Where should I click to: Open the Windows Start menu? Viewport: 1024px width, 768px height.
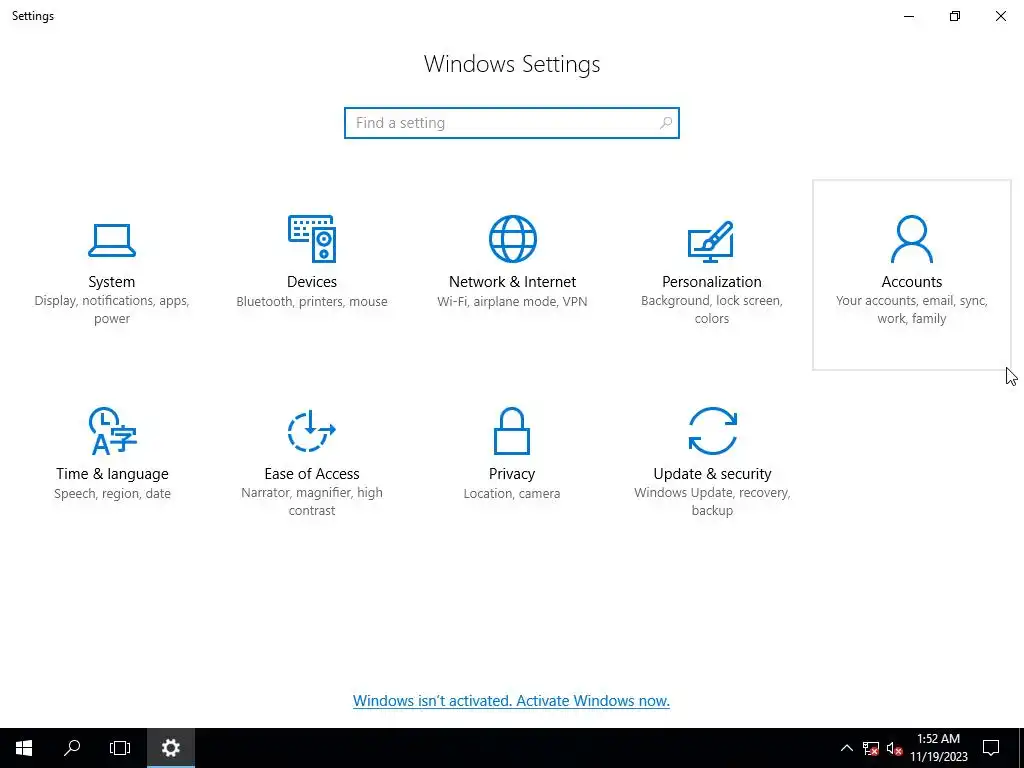[24, 748]
